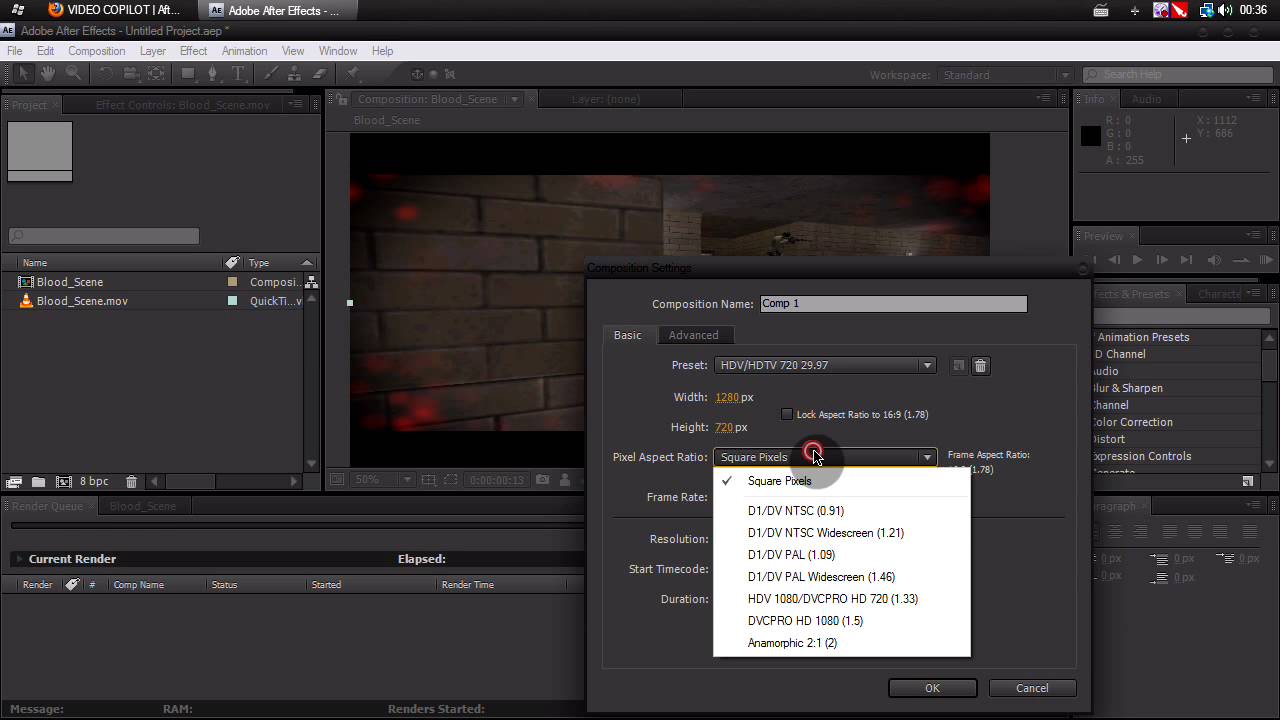Choose Anamorphic 2:1 (2) option
The width and height of the screenshot is (1280, 720).
pos(842,643)
